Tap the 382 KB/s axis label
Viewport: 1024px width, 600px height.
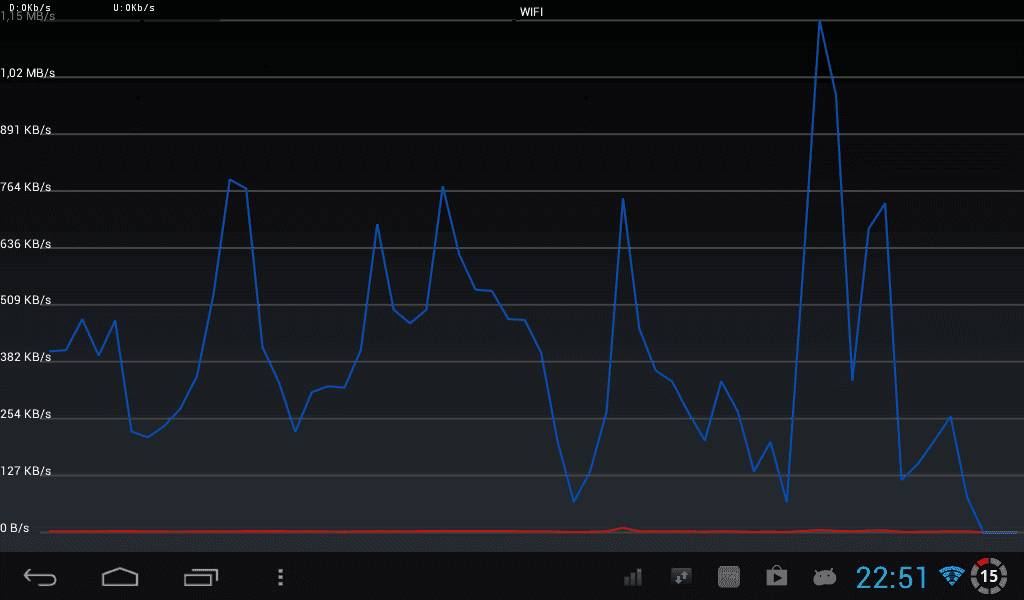pyautogui.click(x=25, y=356)
